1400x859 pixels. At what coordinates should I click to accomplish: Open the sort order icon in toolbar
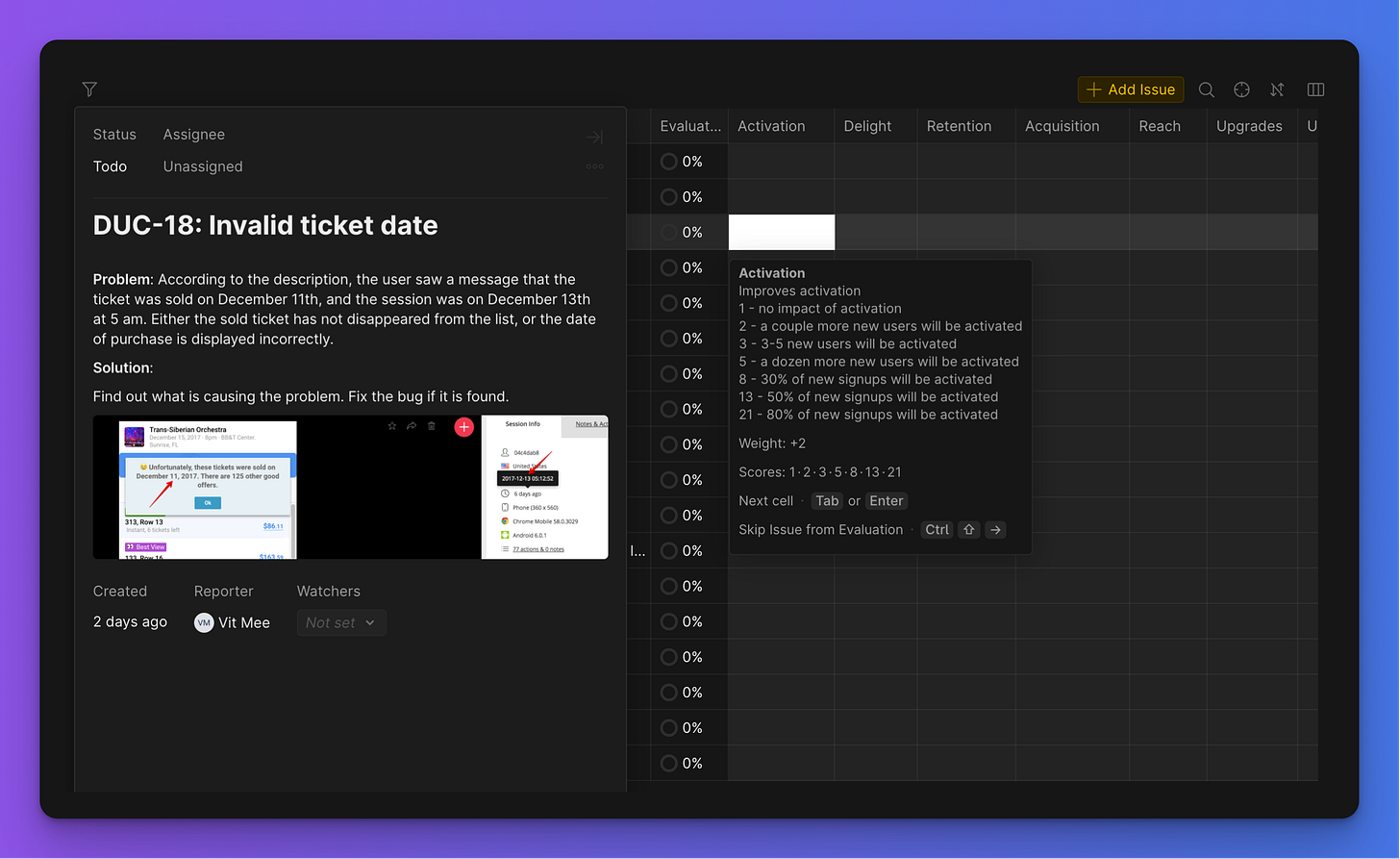pyautogui.click(x=1277, y=89)
